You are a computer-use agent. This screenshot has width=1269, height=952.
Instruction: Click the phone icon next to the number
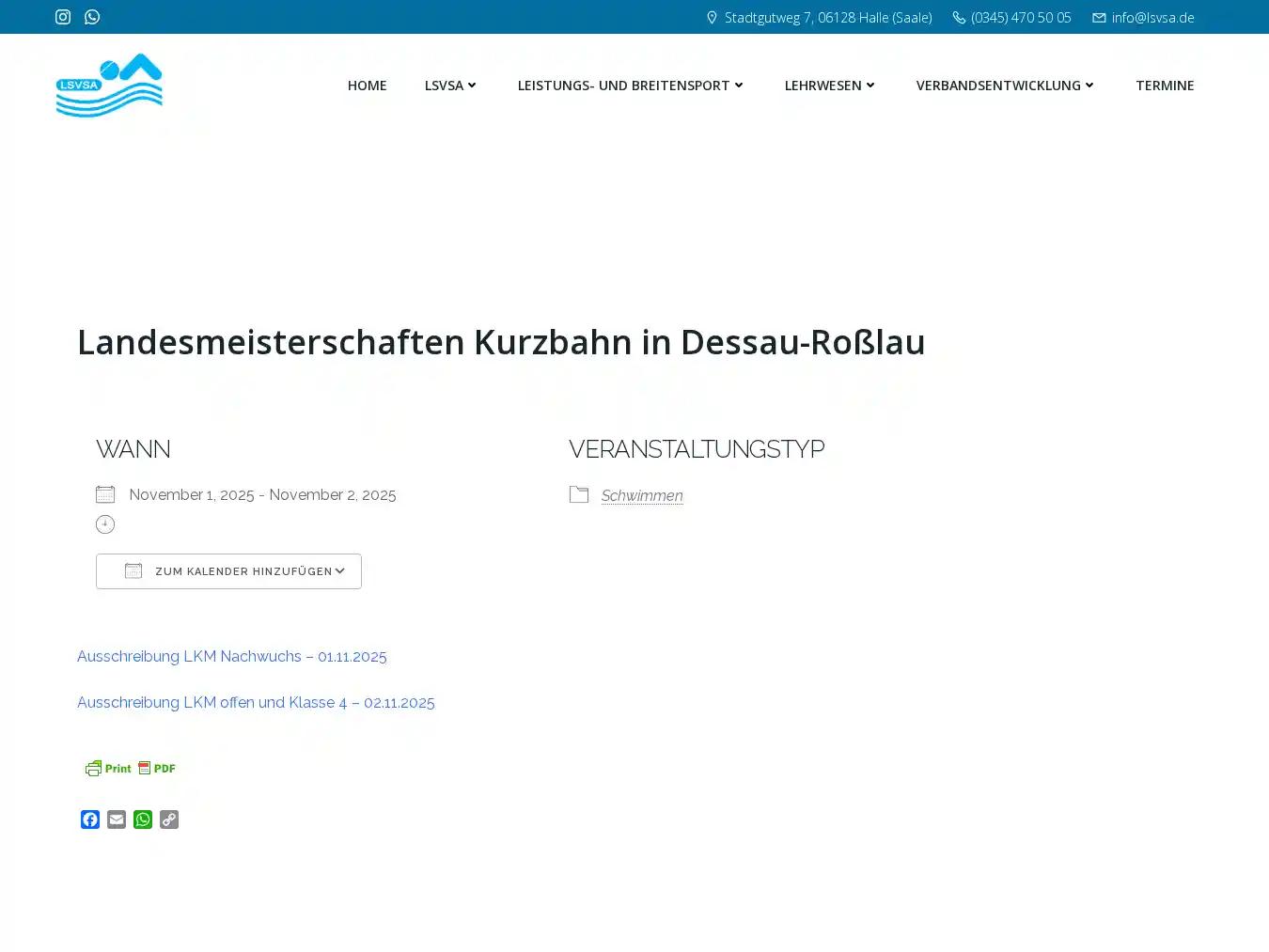tap(958, 17)
